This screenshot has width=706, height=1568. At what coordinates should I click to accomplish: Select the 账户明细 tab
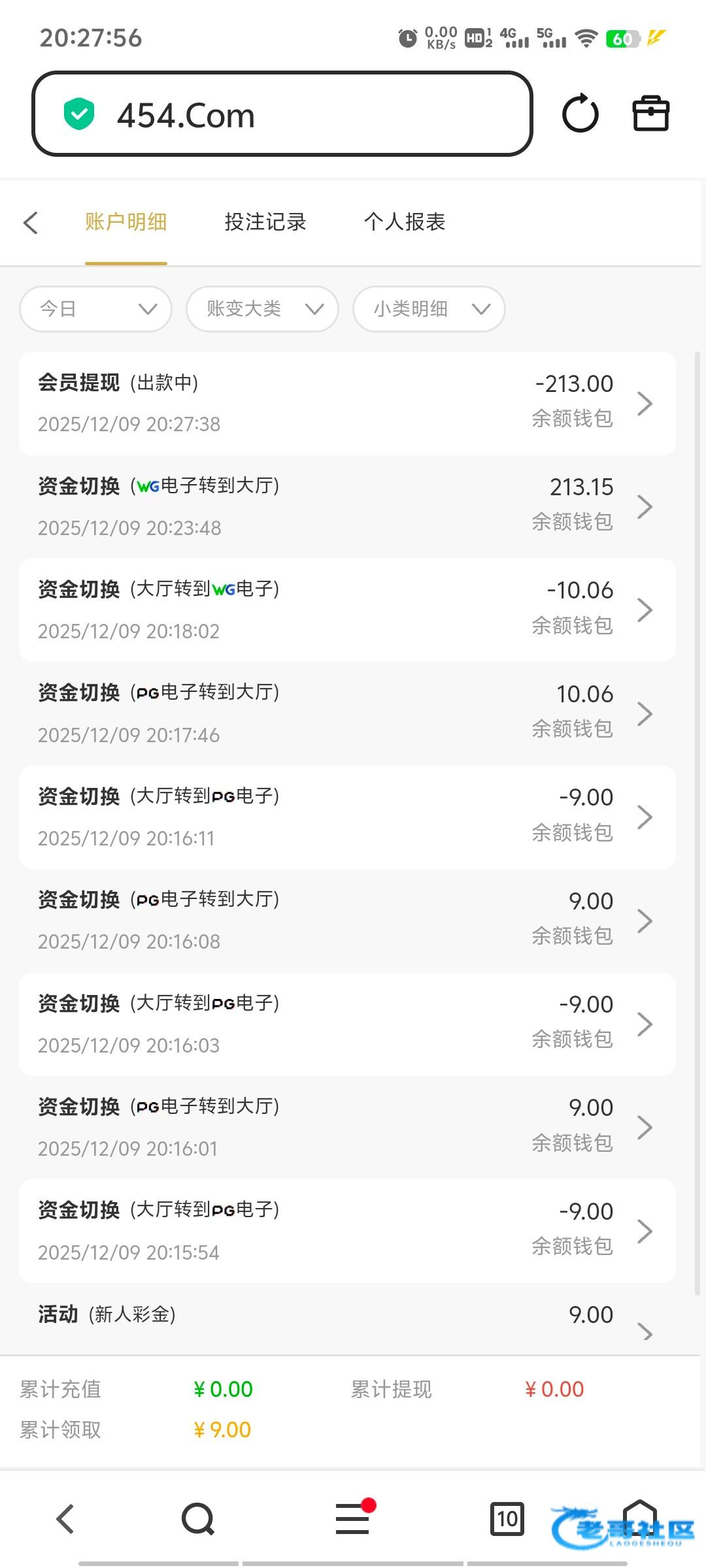(126, 222)
